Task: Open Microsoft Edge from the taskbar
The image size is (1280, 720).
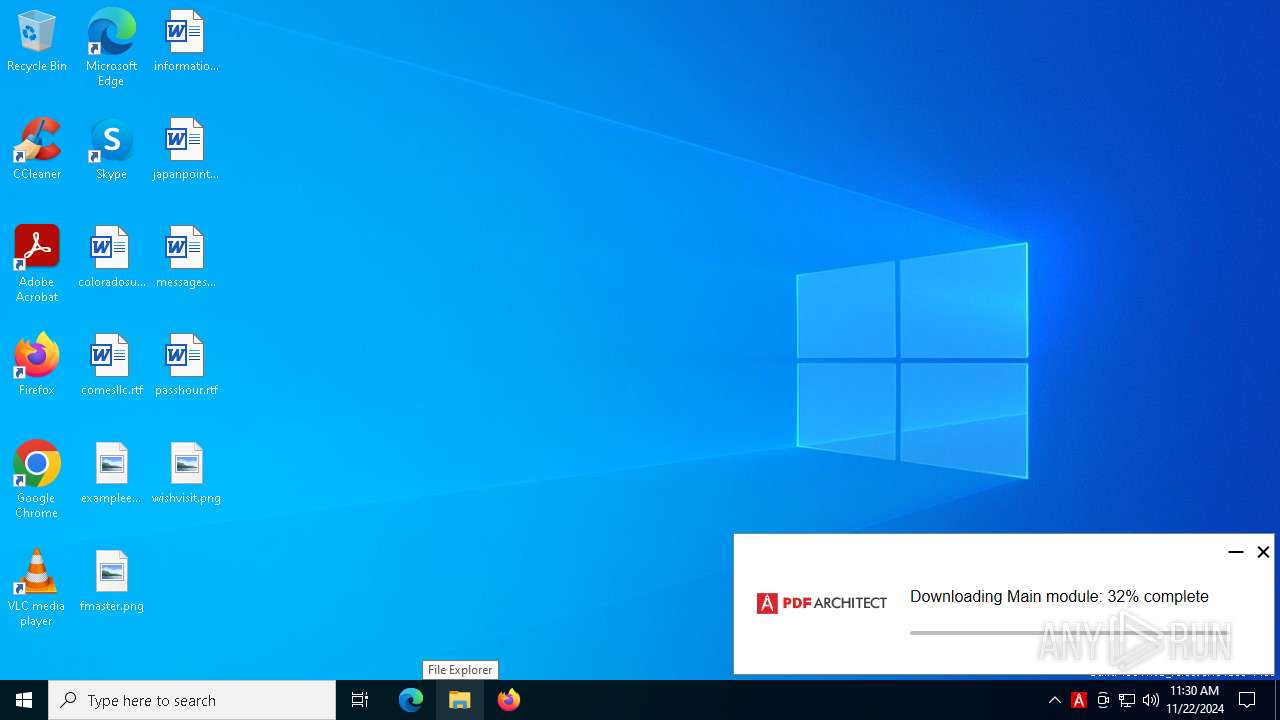Action: pos(411,700)
